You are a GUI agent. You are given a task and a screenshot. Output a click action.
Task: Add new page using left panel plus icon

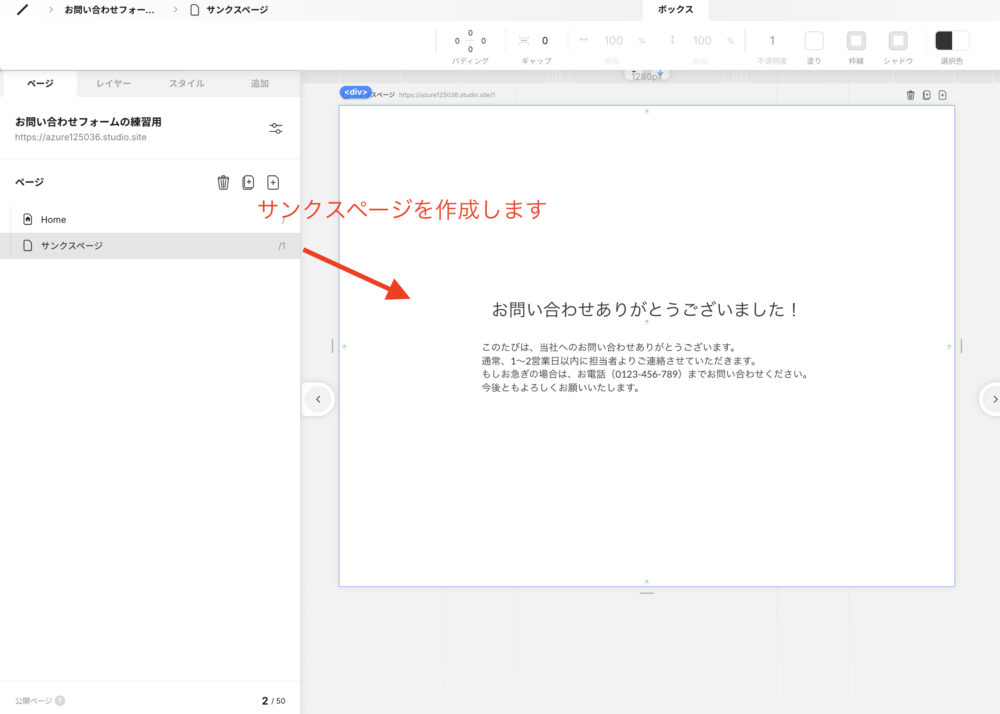[x=273, y=182]
